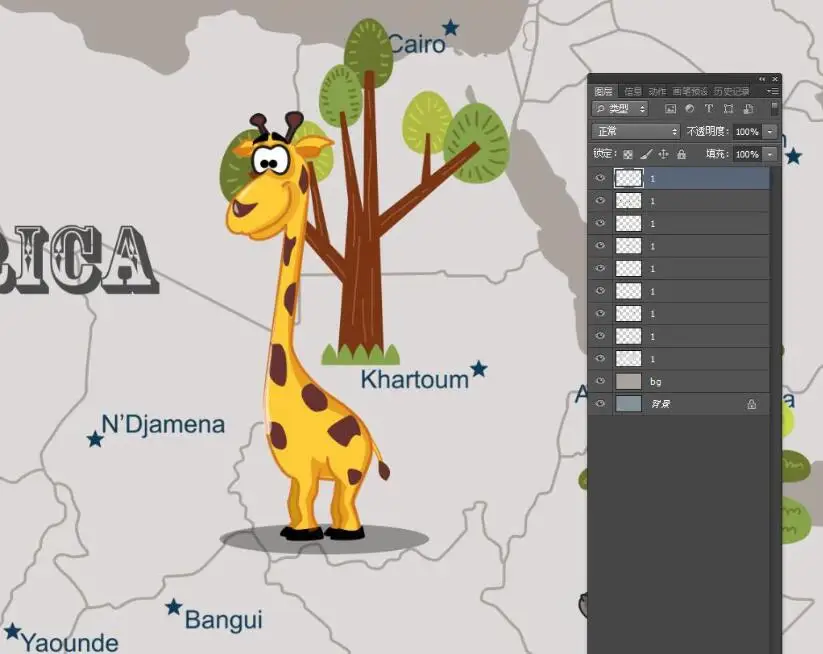
Task: Click the Cairo label on the map
Action: coord(417,44)
